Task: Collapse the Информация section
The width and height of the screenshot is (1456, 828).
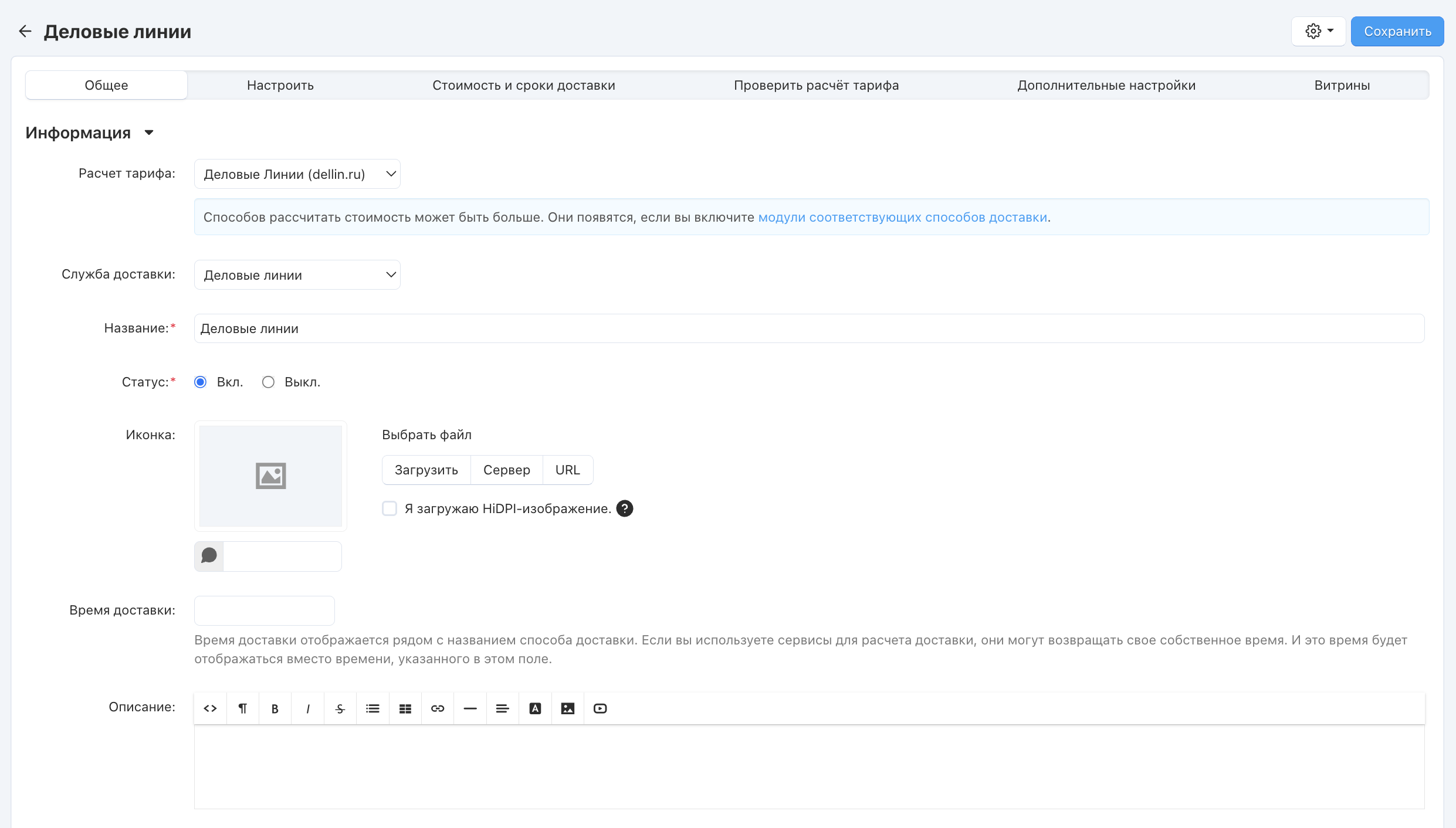Action: tap(149, 133)
